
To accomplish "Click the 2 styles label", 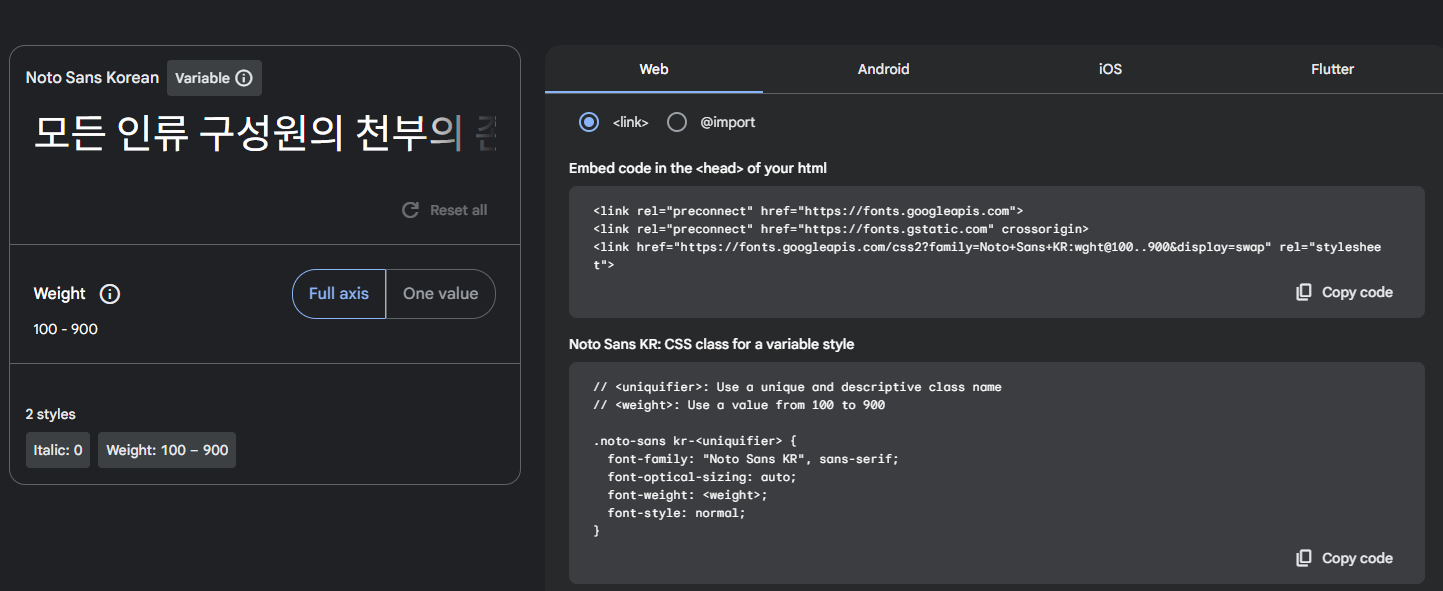I will (x=51, y=414).
